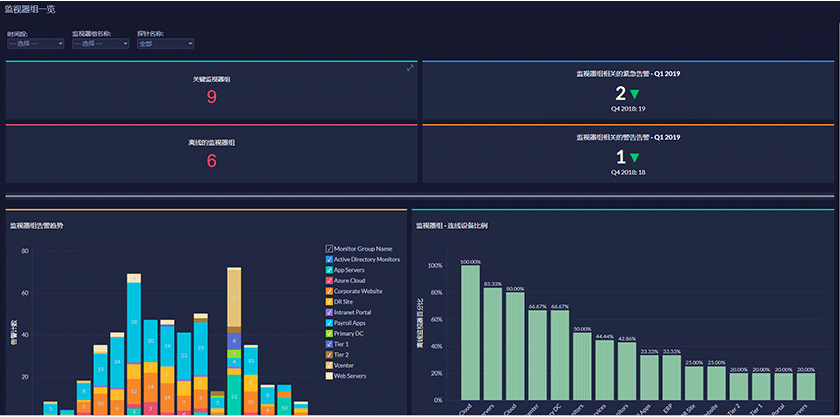Select the 42.86% bar
The width and height of the screenshot is (840, 417).
(627, 371)
